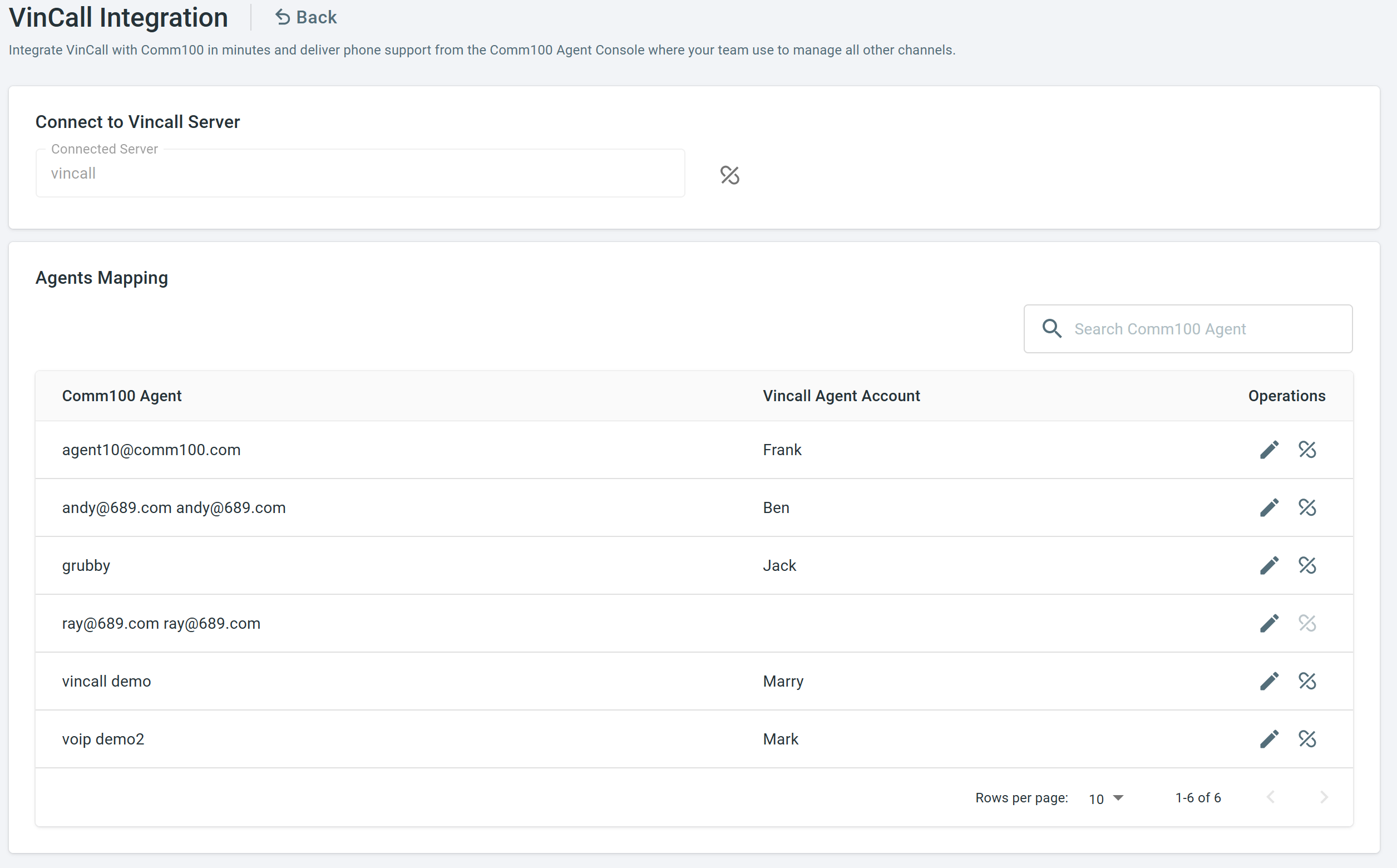Viewport: 1397px width, 868px height.
Task: Click the Vincall Agent Account column header
Action: point(841,396)
